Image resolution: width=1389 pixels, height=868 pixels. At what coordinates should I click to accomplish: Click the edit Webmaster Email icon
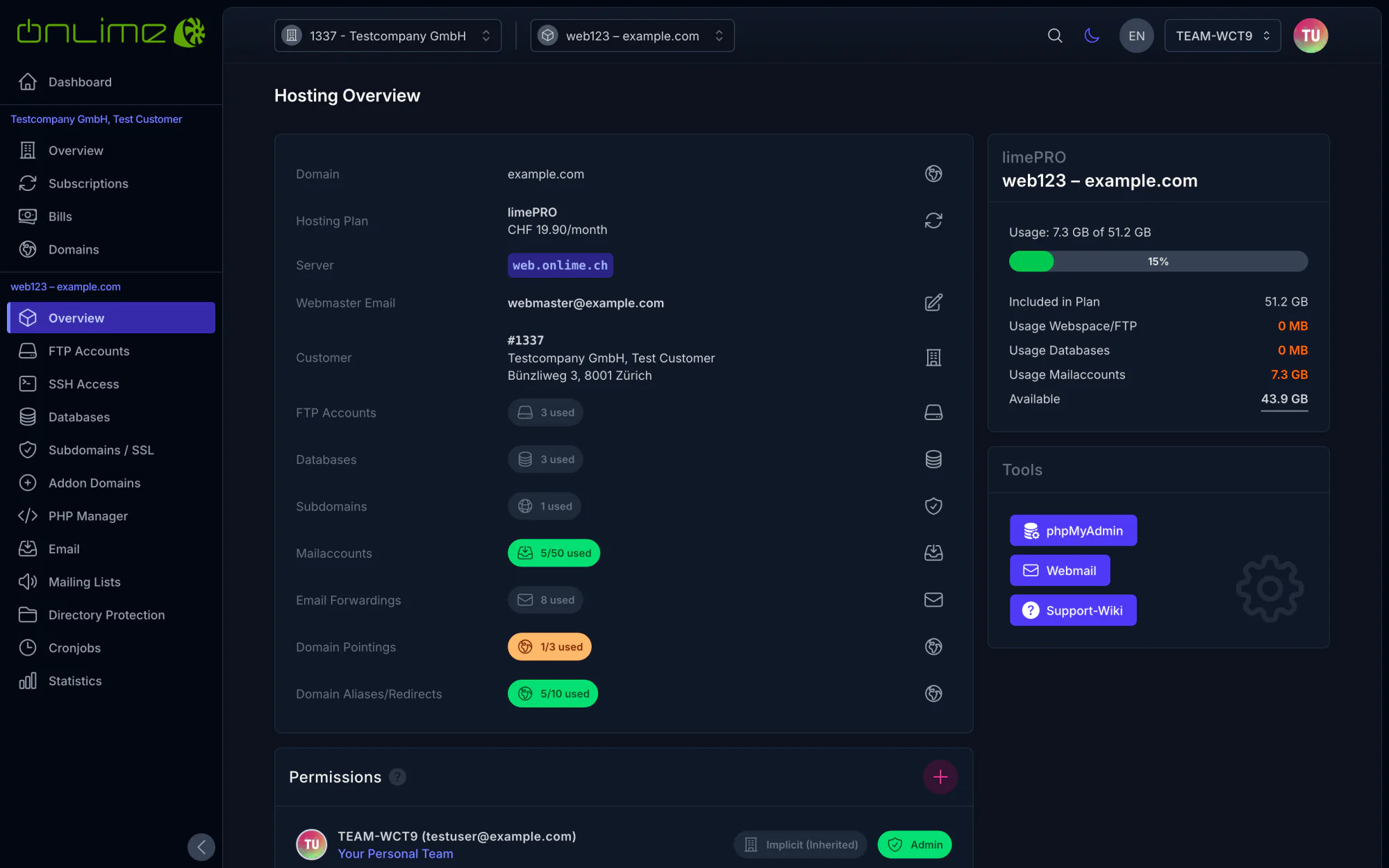point(933,303)
